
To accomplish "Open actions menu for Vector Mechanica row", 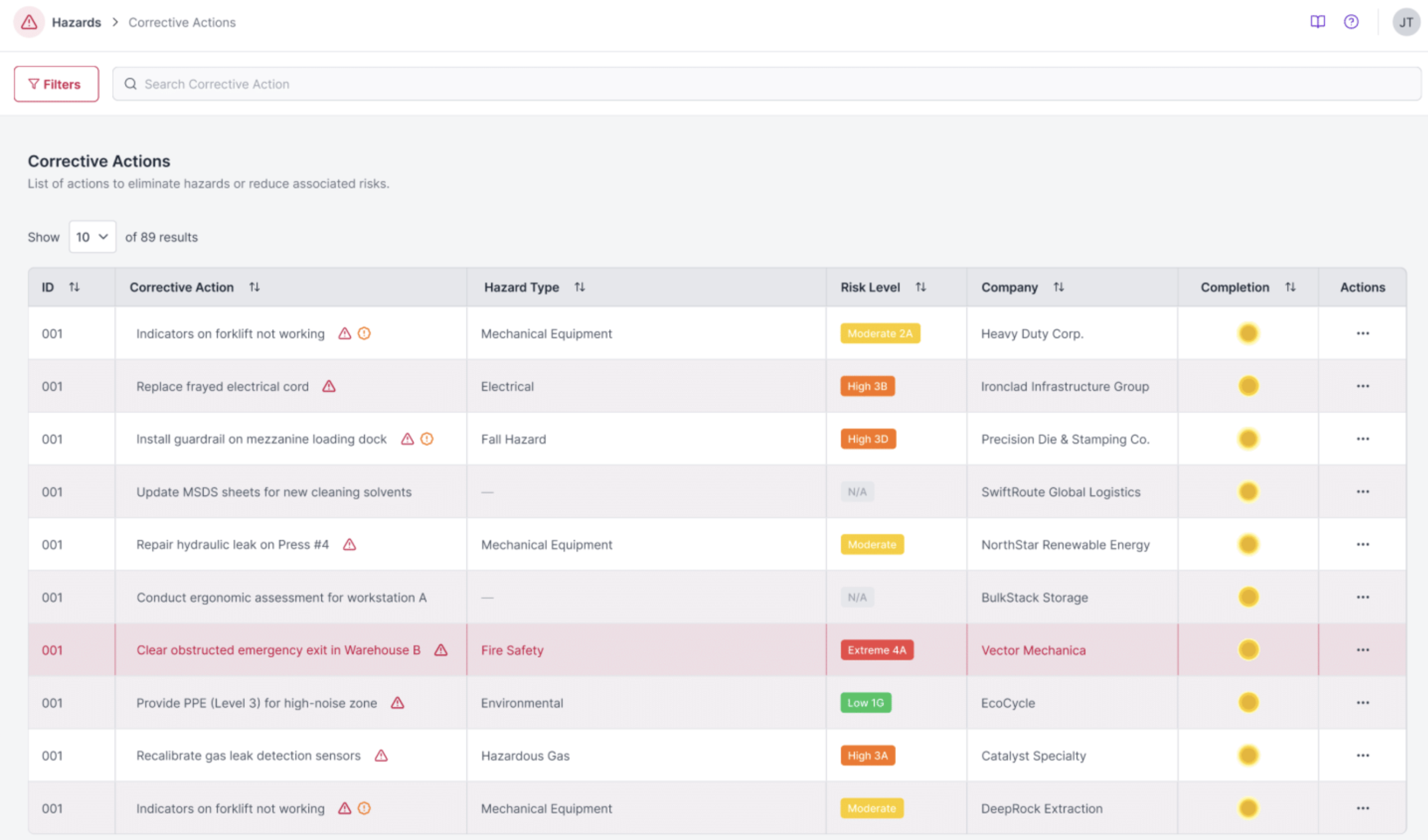I will pyautogui.click(x=1362, y=650).
